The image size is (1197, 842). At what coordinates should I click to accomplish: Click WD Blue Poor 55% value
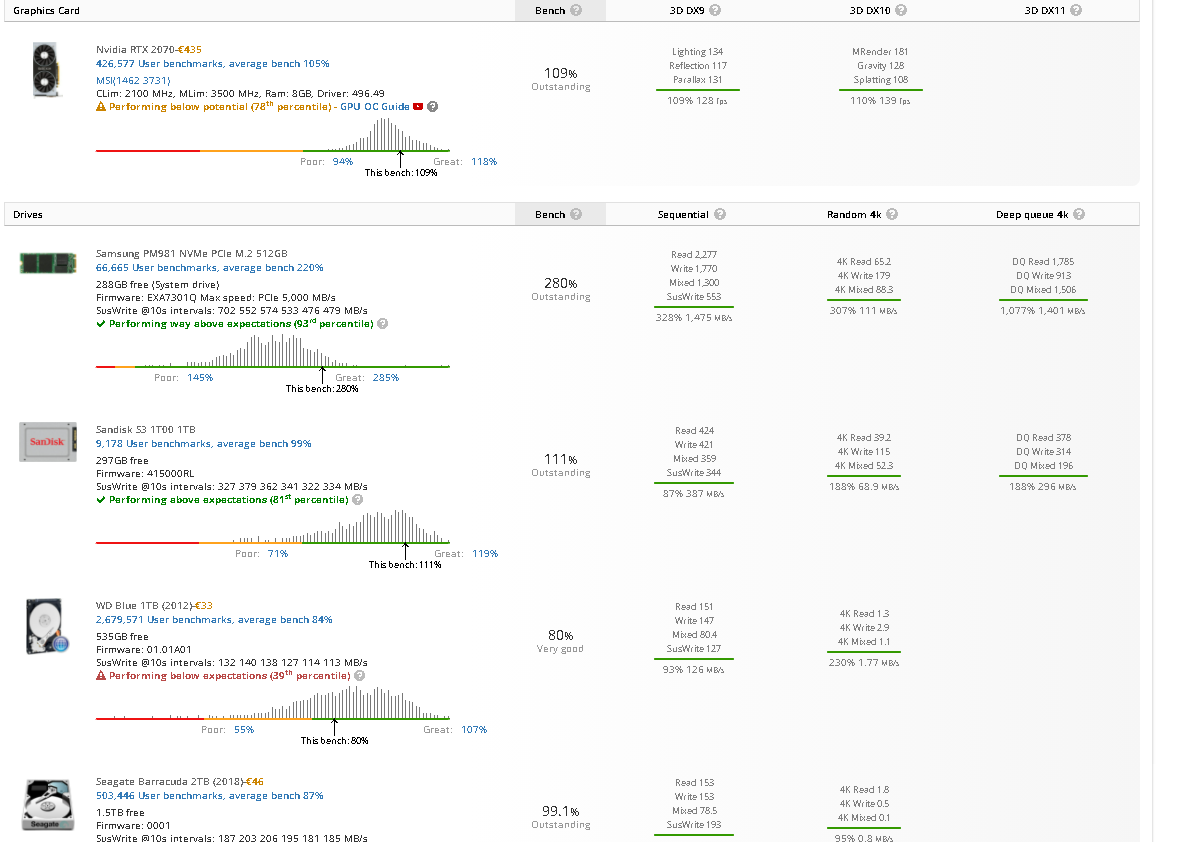pos(244,730)
